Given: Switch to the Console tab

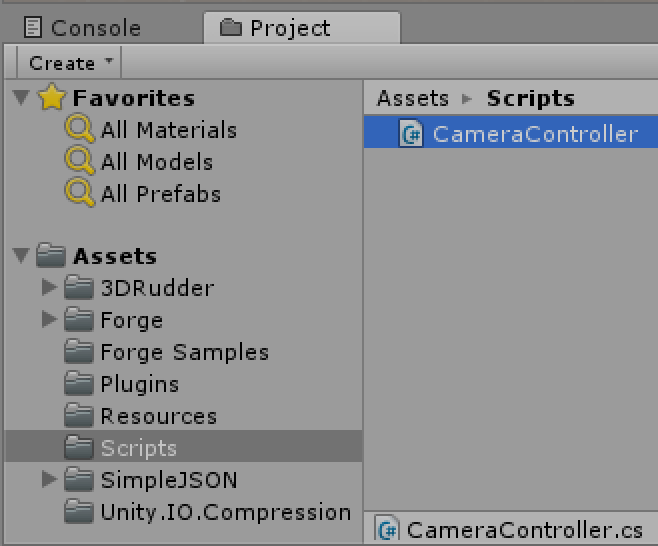Looking at the screenshot, I should 83,29.
